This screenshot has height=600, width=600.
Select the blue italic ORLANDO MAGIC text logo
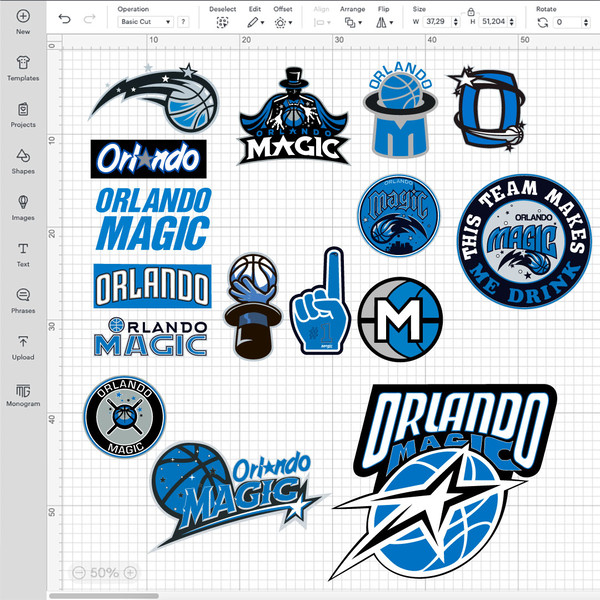(x=153, y=219)
